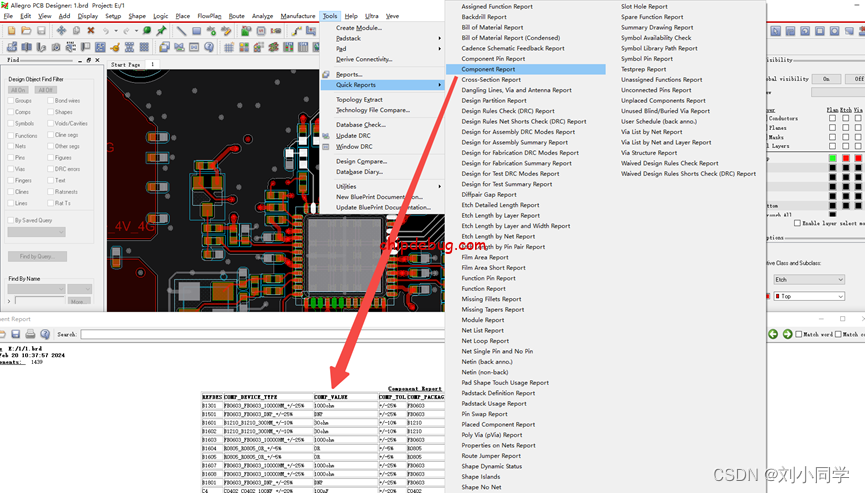This screenshot has height=493, width=865.
Task: Click the New file toolbar icon
Action: [x=10, y=31]
